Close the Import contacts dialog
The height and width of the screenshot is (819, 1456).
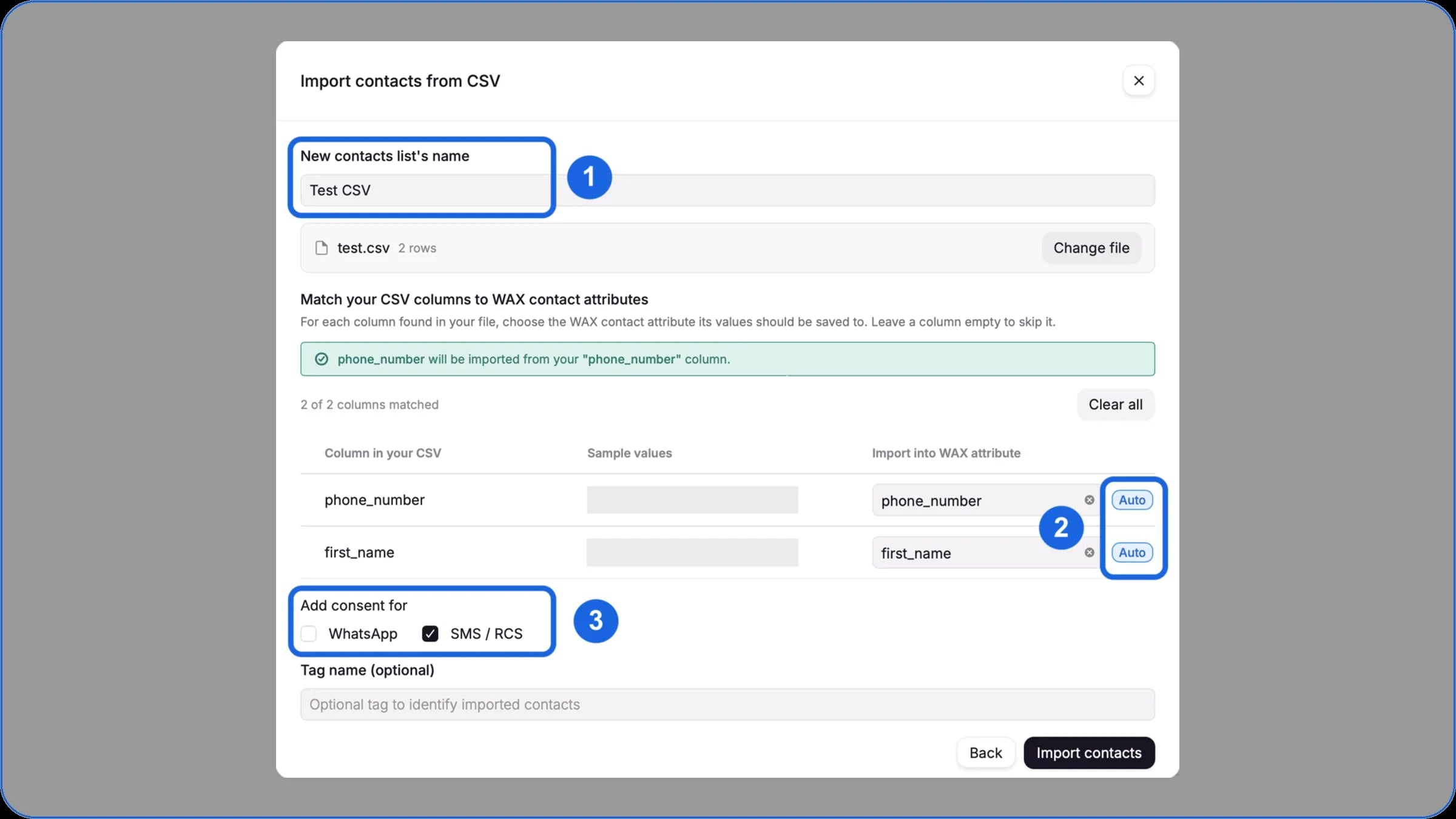pyautogui.click(x=1138, y=81)
